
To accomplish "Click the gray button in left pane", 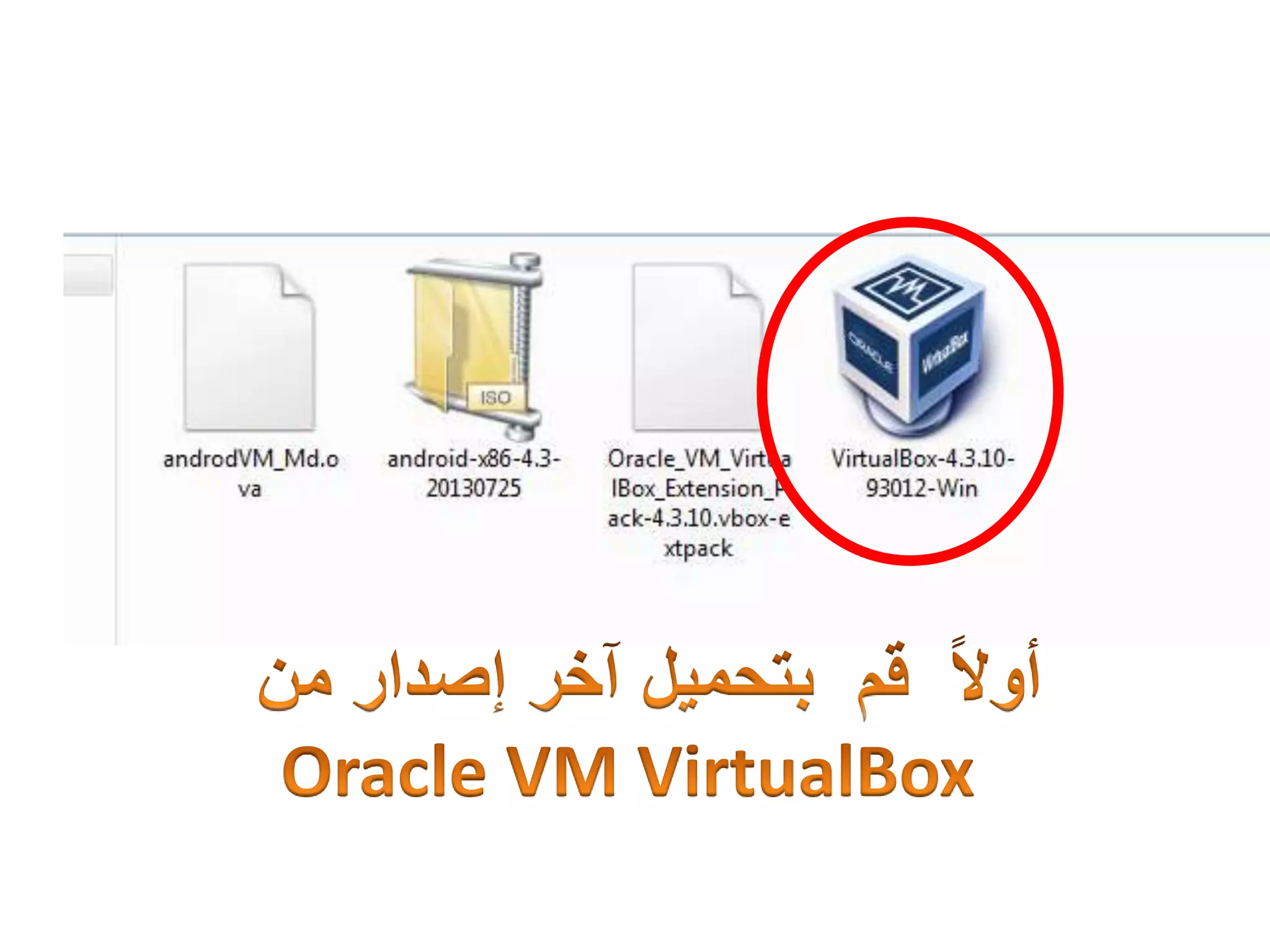I will coord(87,275).
